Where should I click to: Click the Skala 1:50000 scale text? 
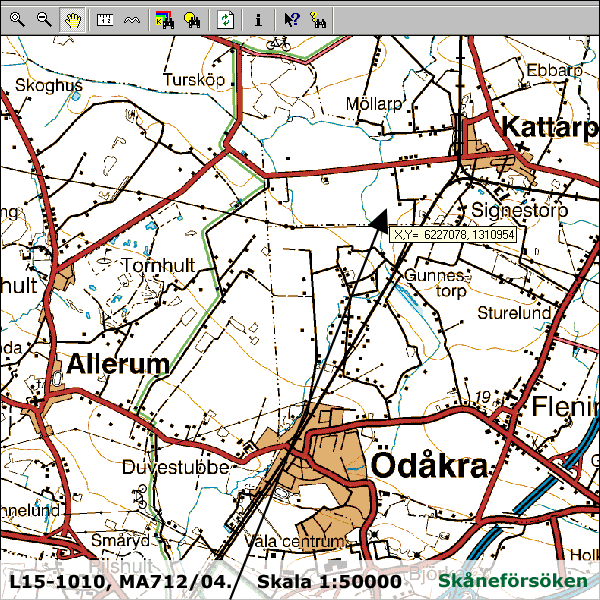329,581
